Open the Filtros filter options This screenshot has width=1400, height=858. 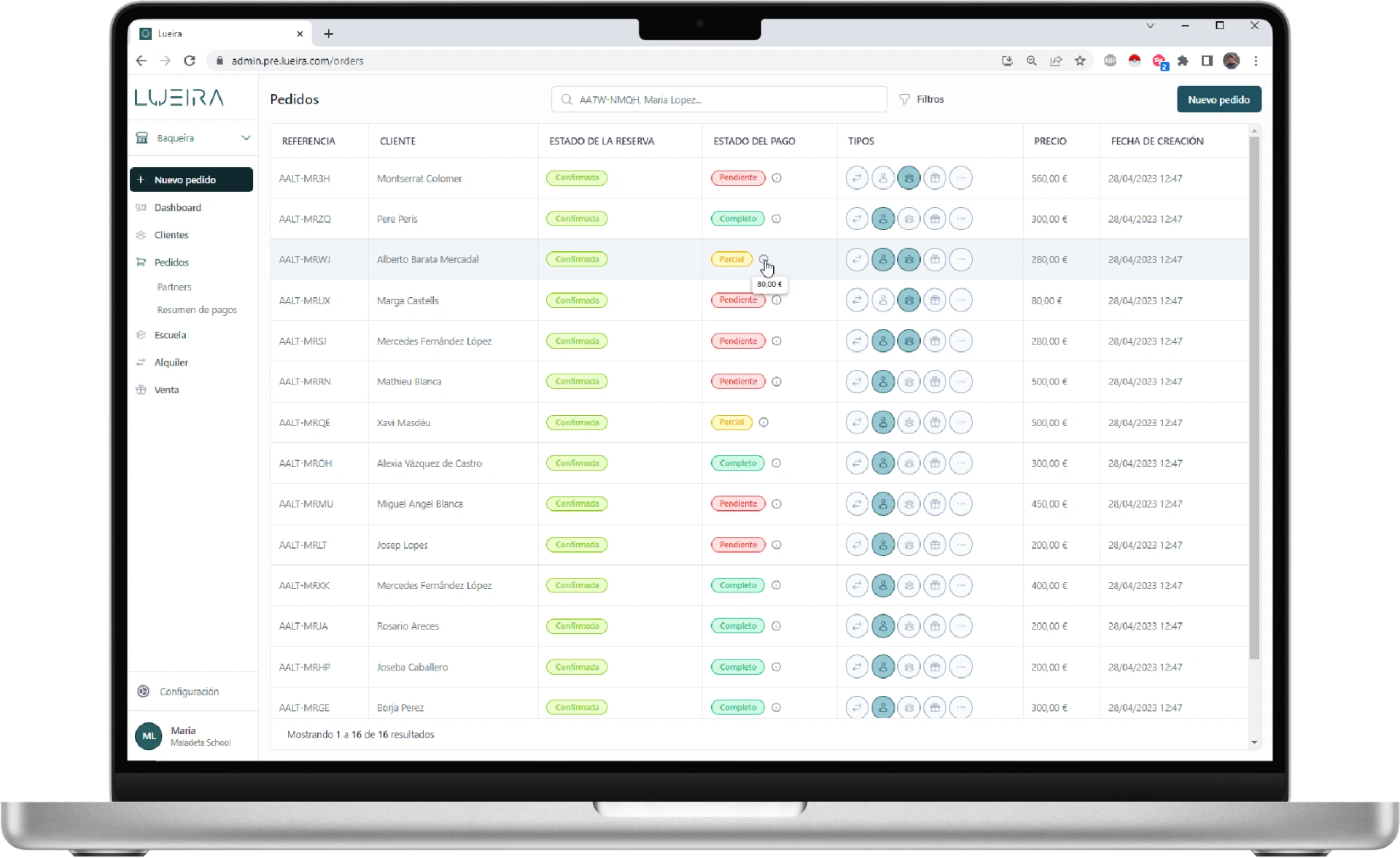(x=922, y=99)
